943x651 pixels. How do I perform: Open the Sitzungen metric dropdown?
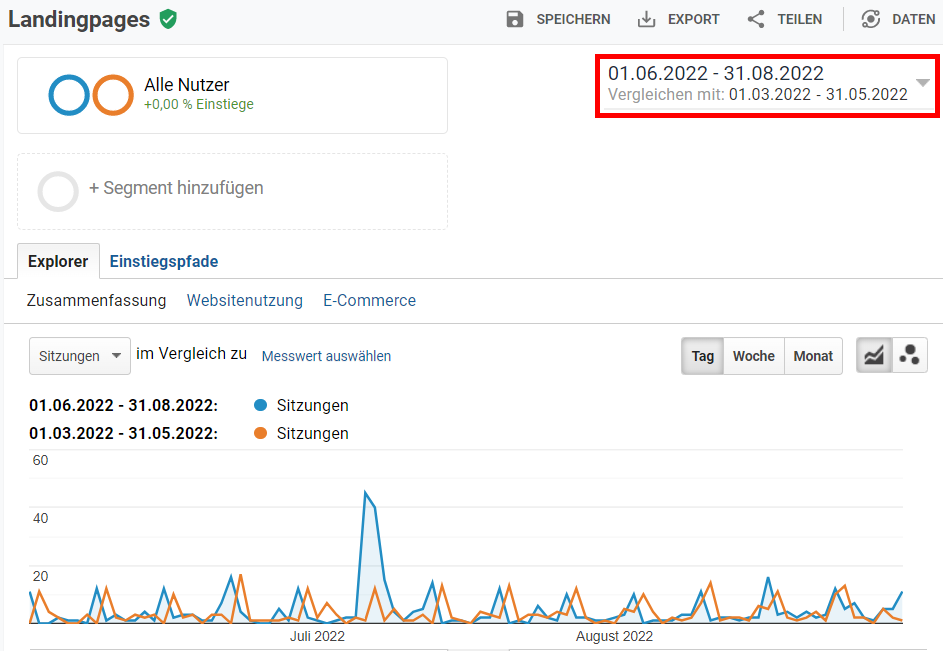79,355
